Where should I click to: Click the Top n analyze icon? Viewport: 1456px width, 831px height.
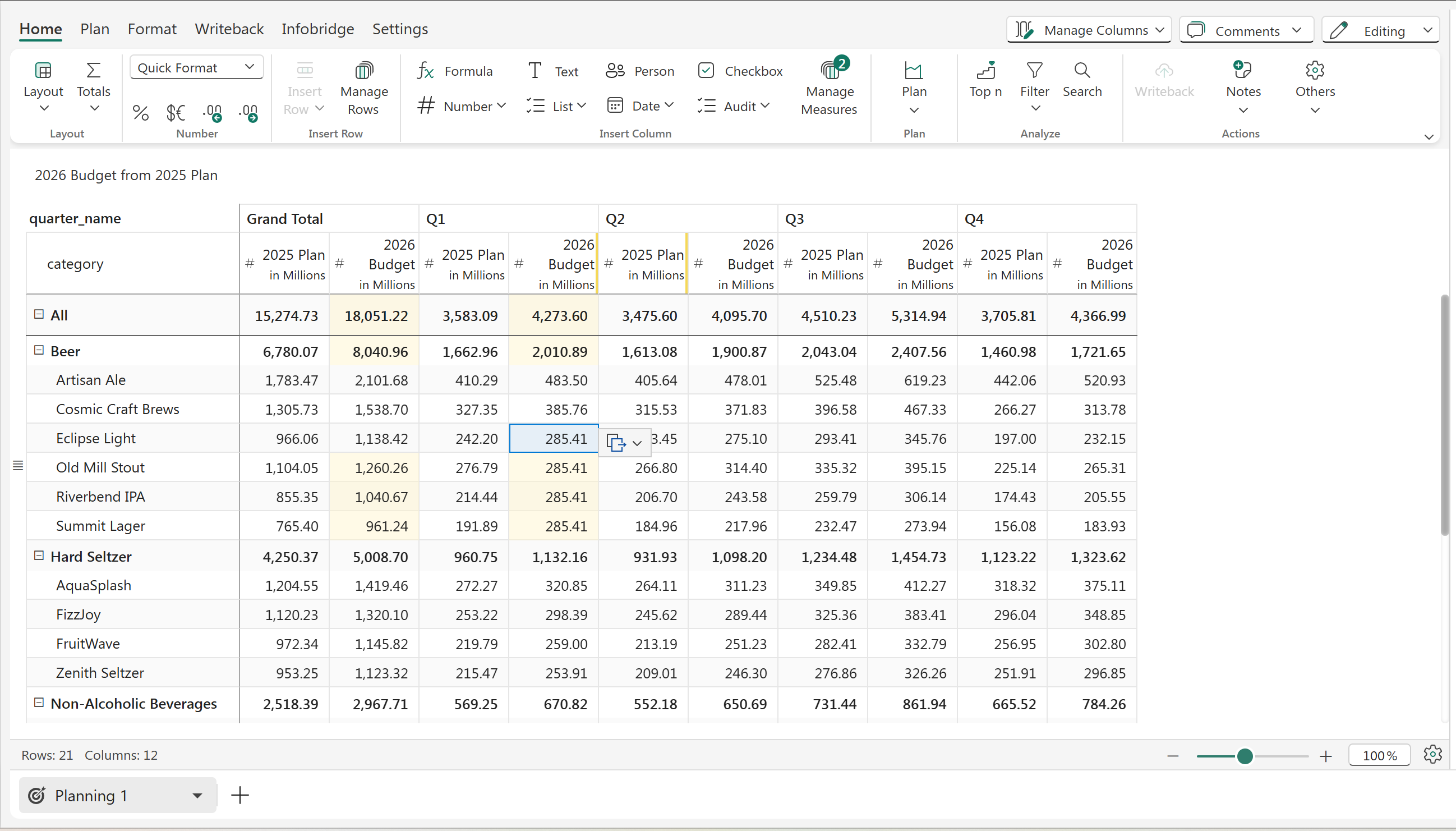point(985,80)
